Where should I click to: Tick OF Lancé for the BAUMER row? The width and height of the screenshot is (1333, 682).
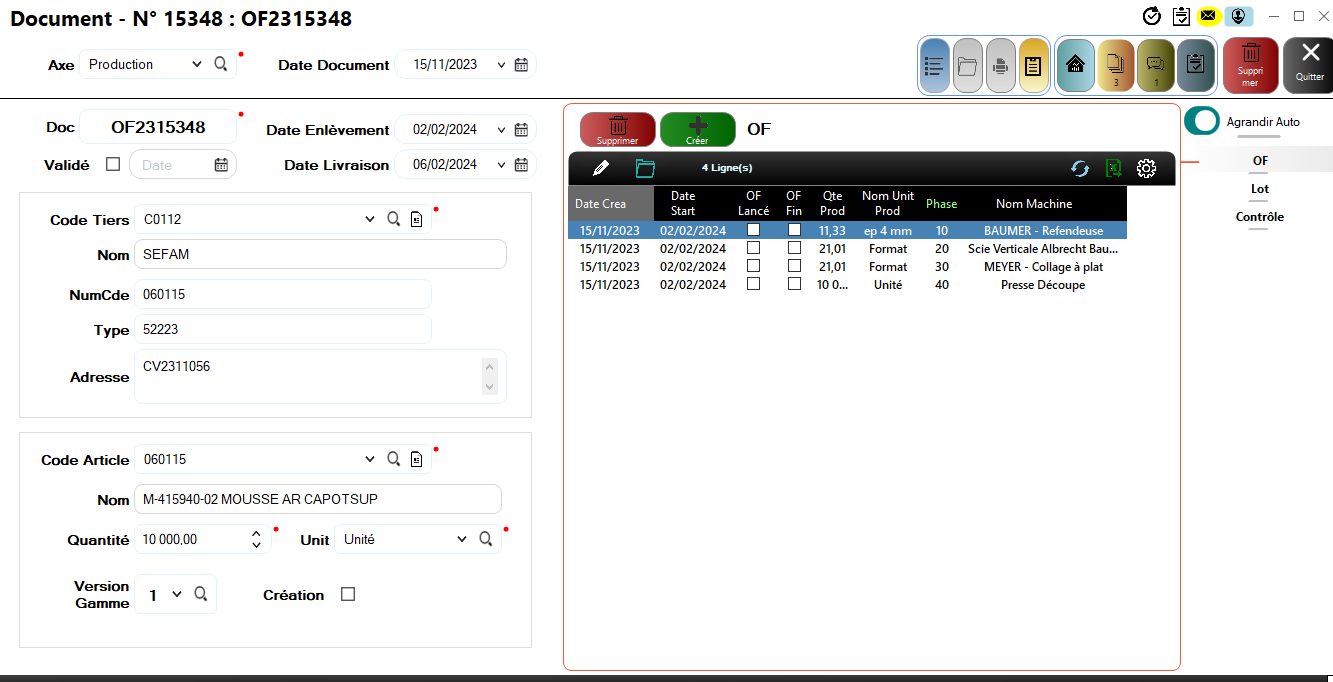pos(754,230)
